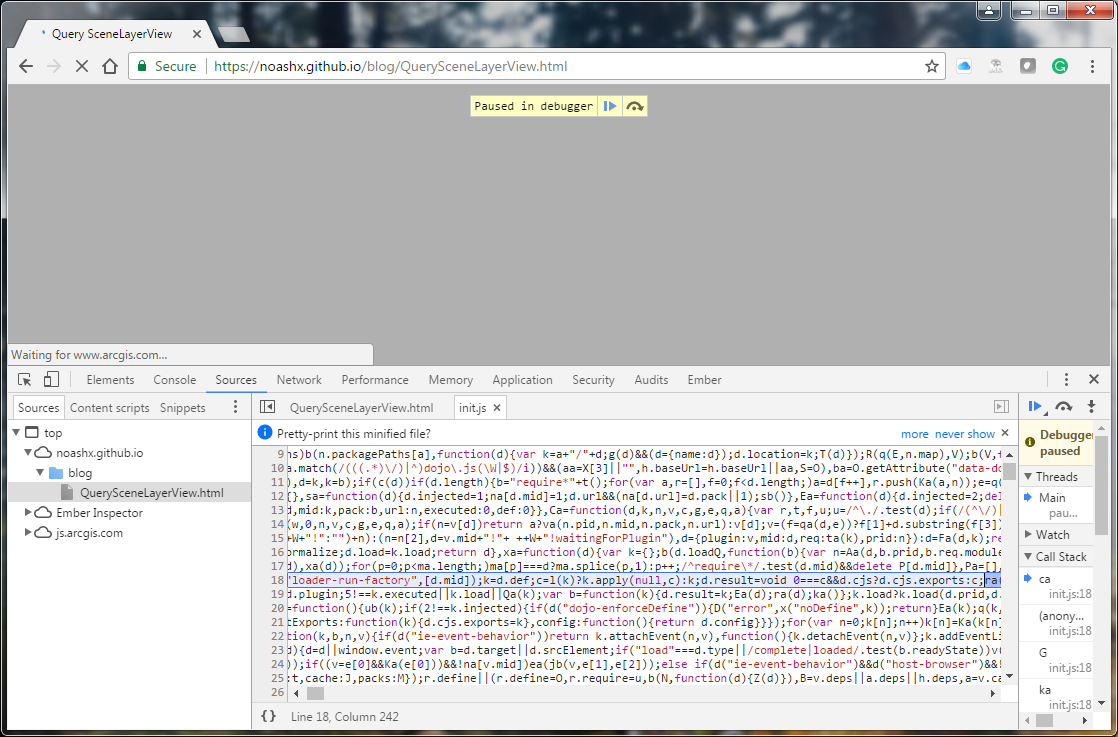Go back to the previous page
The width and height of the screenshot is (1118, 737).
[26, 66]
